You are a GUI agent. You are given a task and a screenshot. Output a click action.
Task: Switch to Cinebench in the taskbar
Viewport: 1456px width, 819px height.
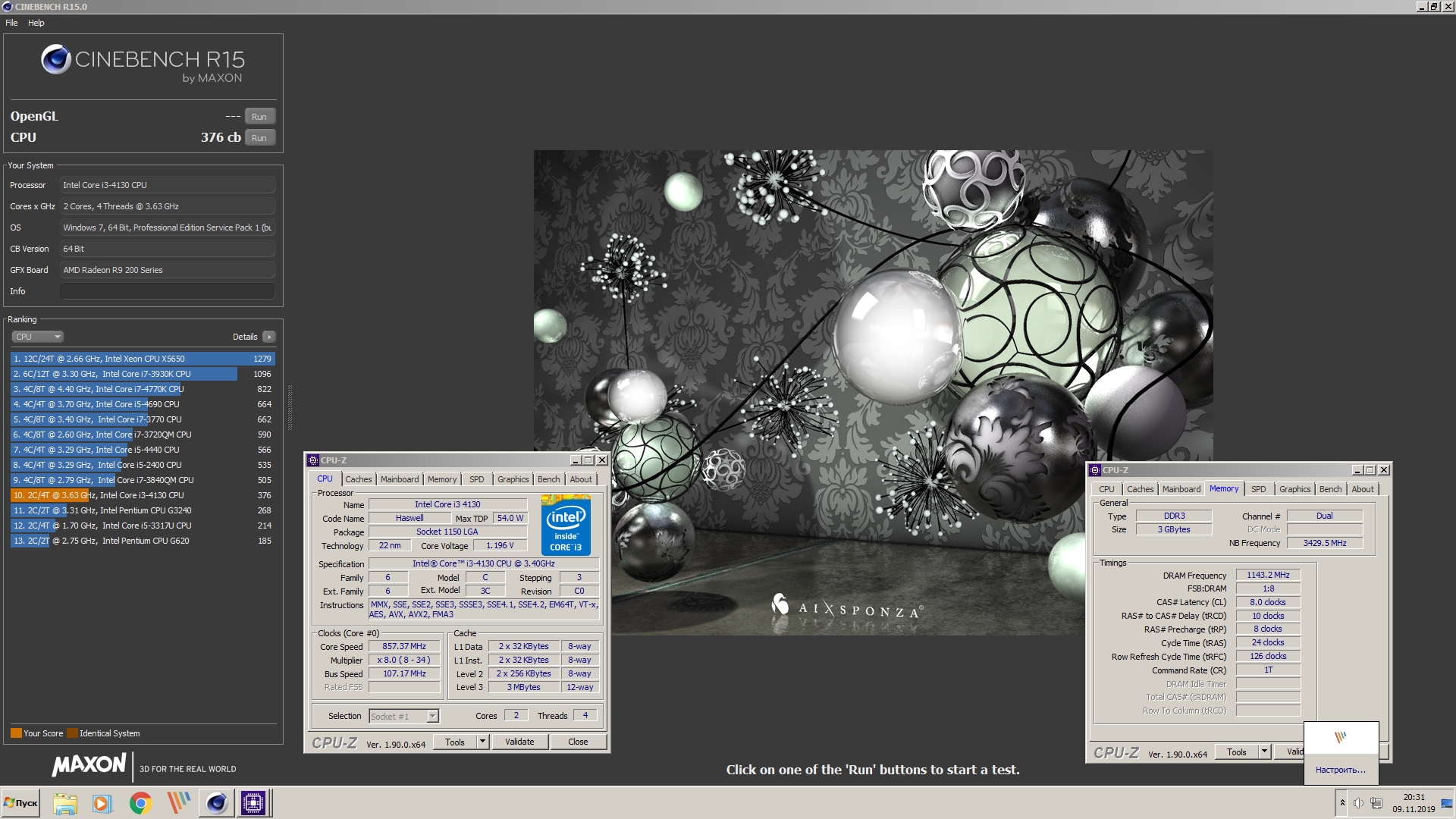click(x=216, y=803)
